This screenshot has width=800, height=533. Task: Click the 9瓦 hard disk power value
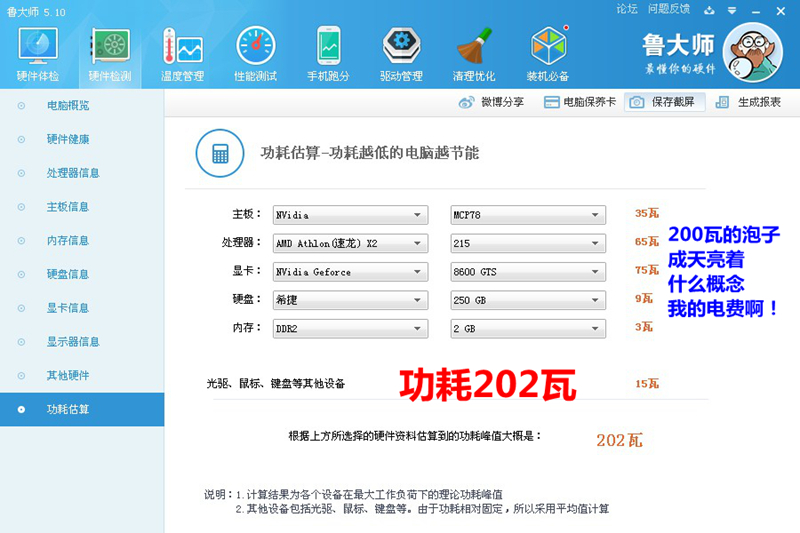(644, 298)
